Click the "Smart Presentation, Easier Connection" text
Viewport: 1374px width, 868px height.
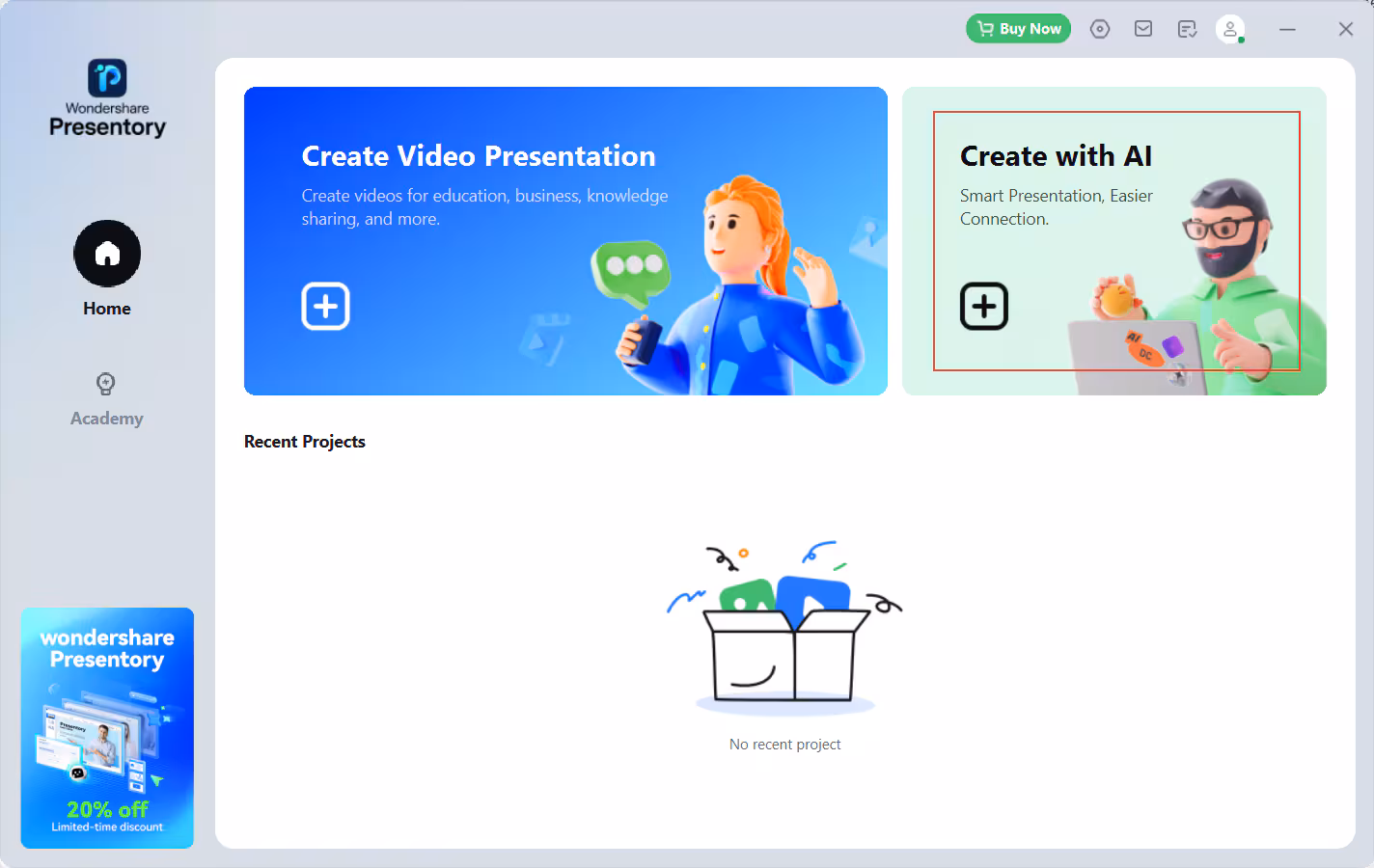[x=1057, y=207]
